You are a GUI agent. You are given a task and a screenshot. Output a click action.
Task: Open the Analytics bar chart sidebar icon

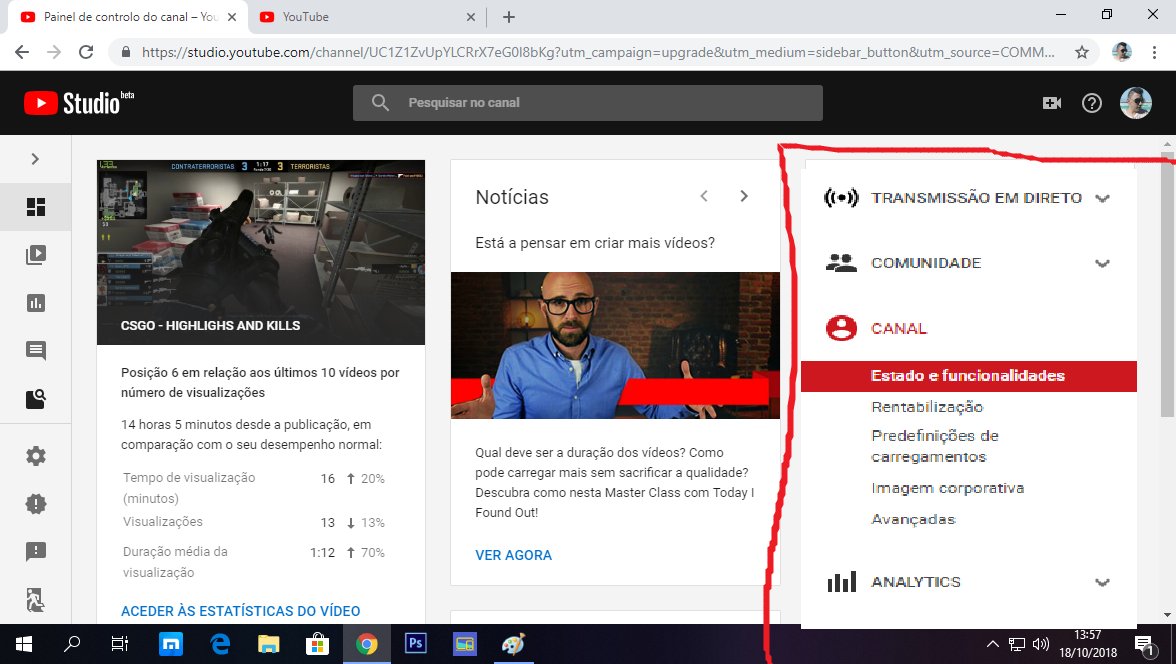[x=35, y=303]
